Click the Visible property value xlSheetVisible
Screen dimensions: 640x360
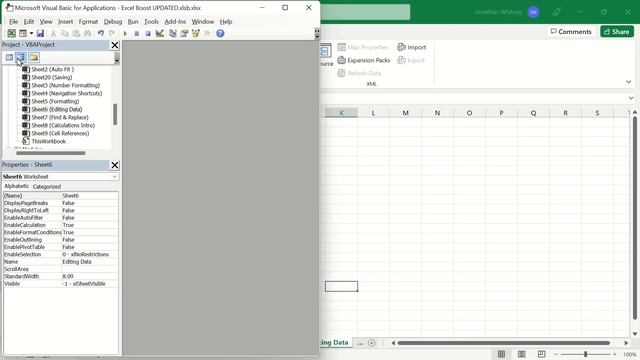[90, 284]
